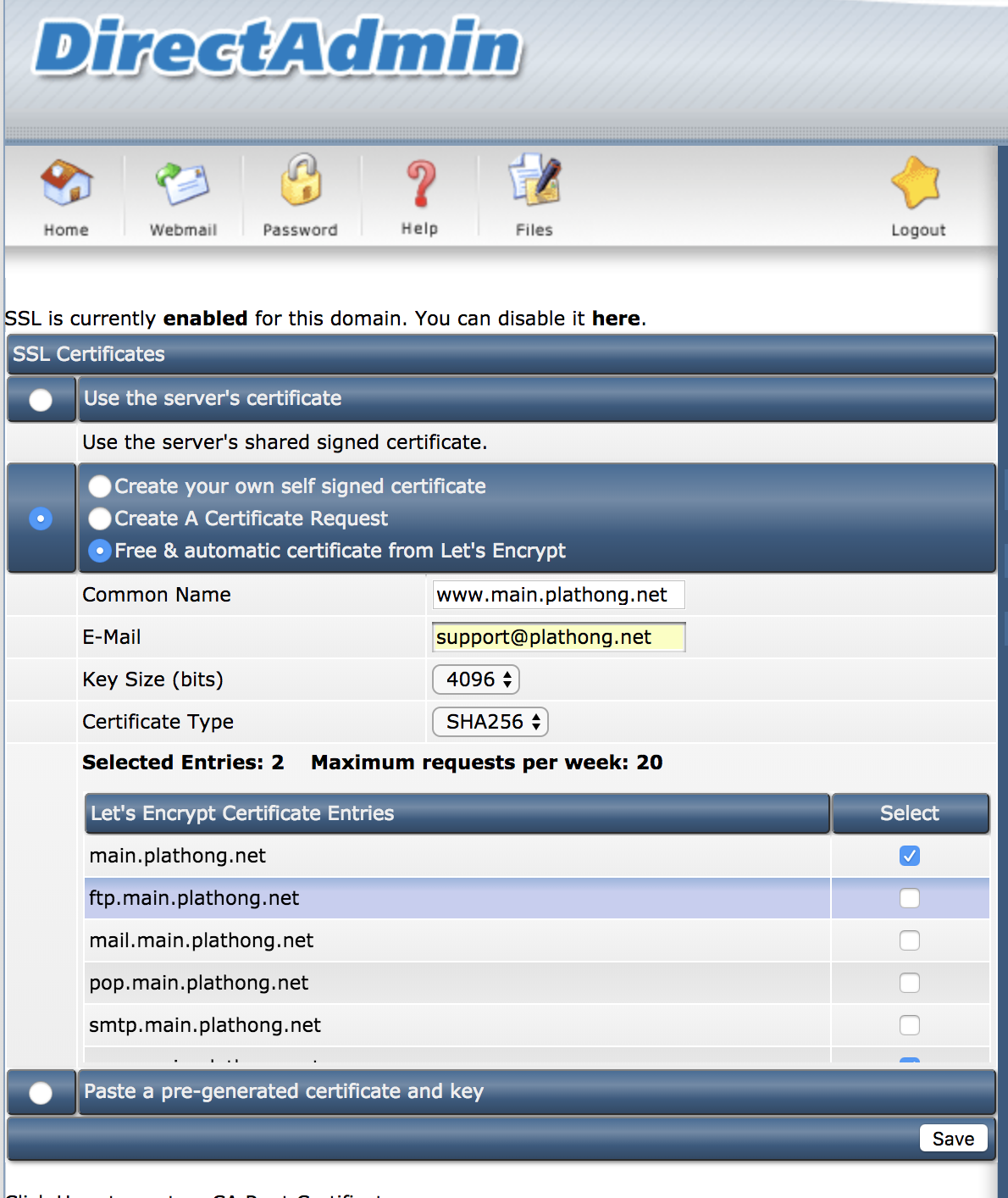The image size is (1008, 1198).
Task: Click the Common Name input field
Action: point(559,595)
